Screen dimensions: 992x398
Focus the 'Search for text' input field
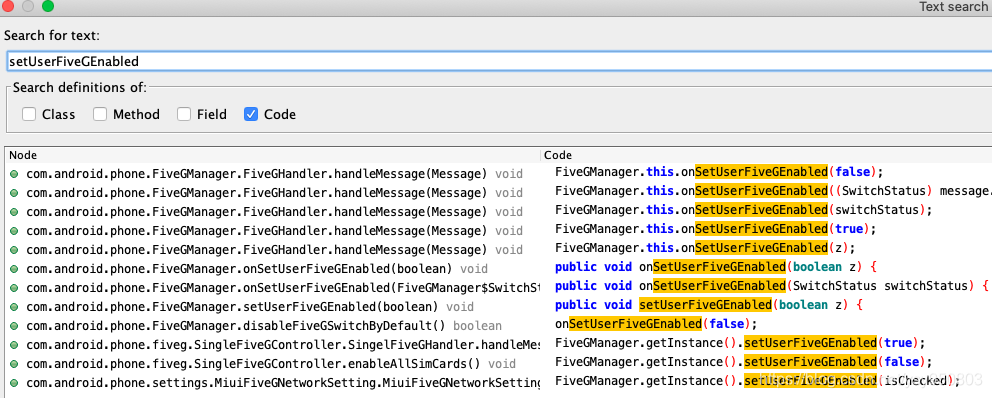498,61
